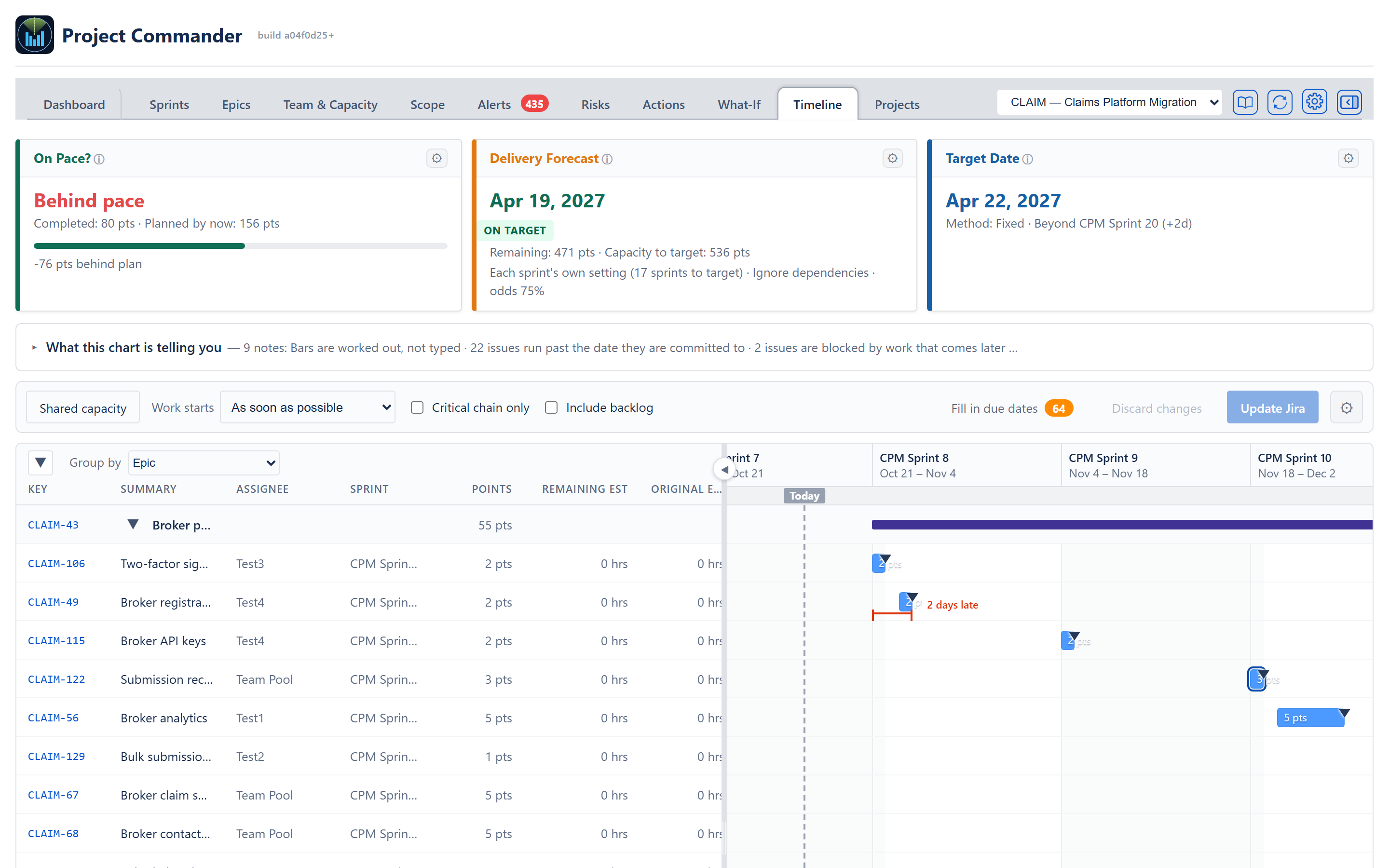Open Target Date card settings gear
This screenshot has width=1389, height=868.
click(1348, 159)
